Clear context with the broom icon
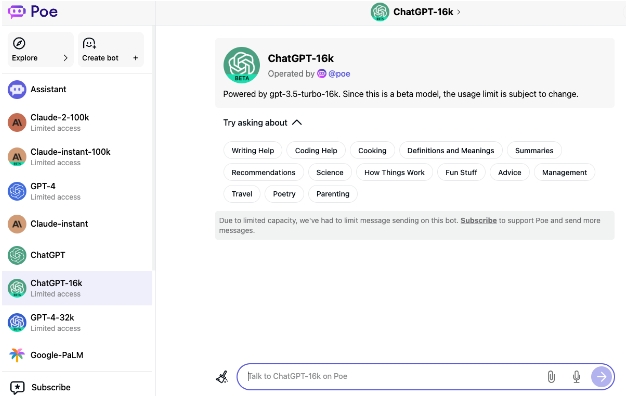Image resolution: width=626 pixels, height=397 pixels. click(222, 377)
